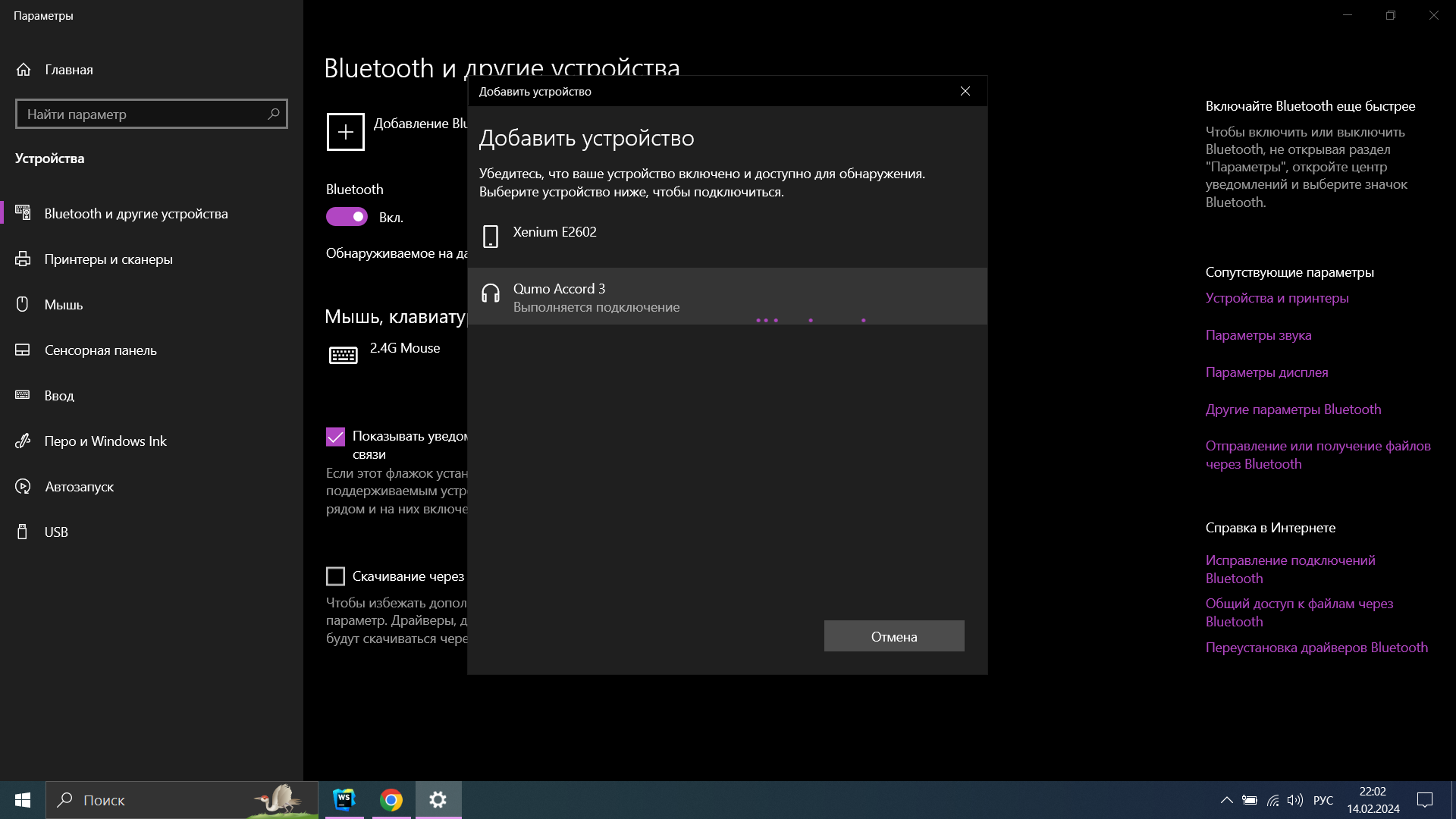Turn off the Bluetooth toggle switch
The width and height of the screenshot is (1456, 819).
pyautogui.click(x=347, y=217)
